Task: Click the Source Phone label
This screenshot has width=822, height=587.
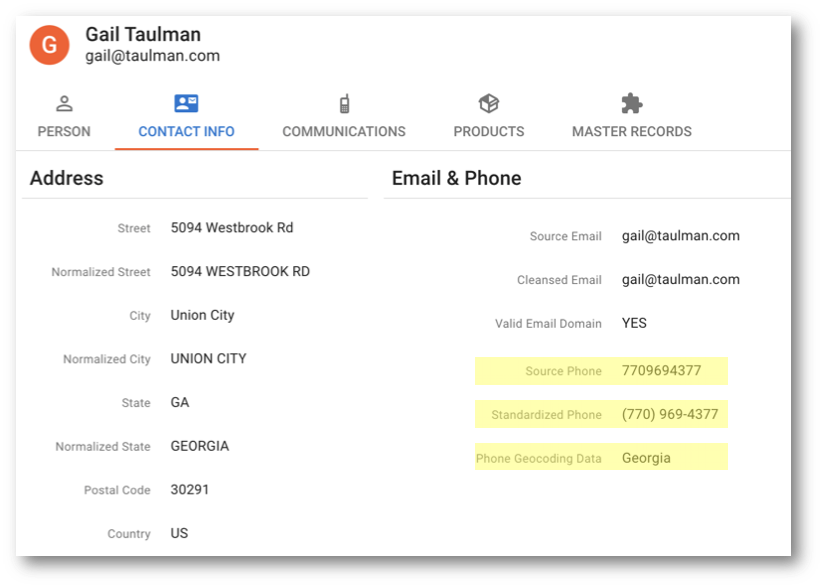Action: (x=564, y=371)
